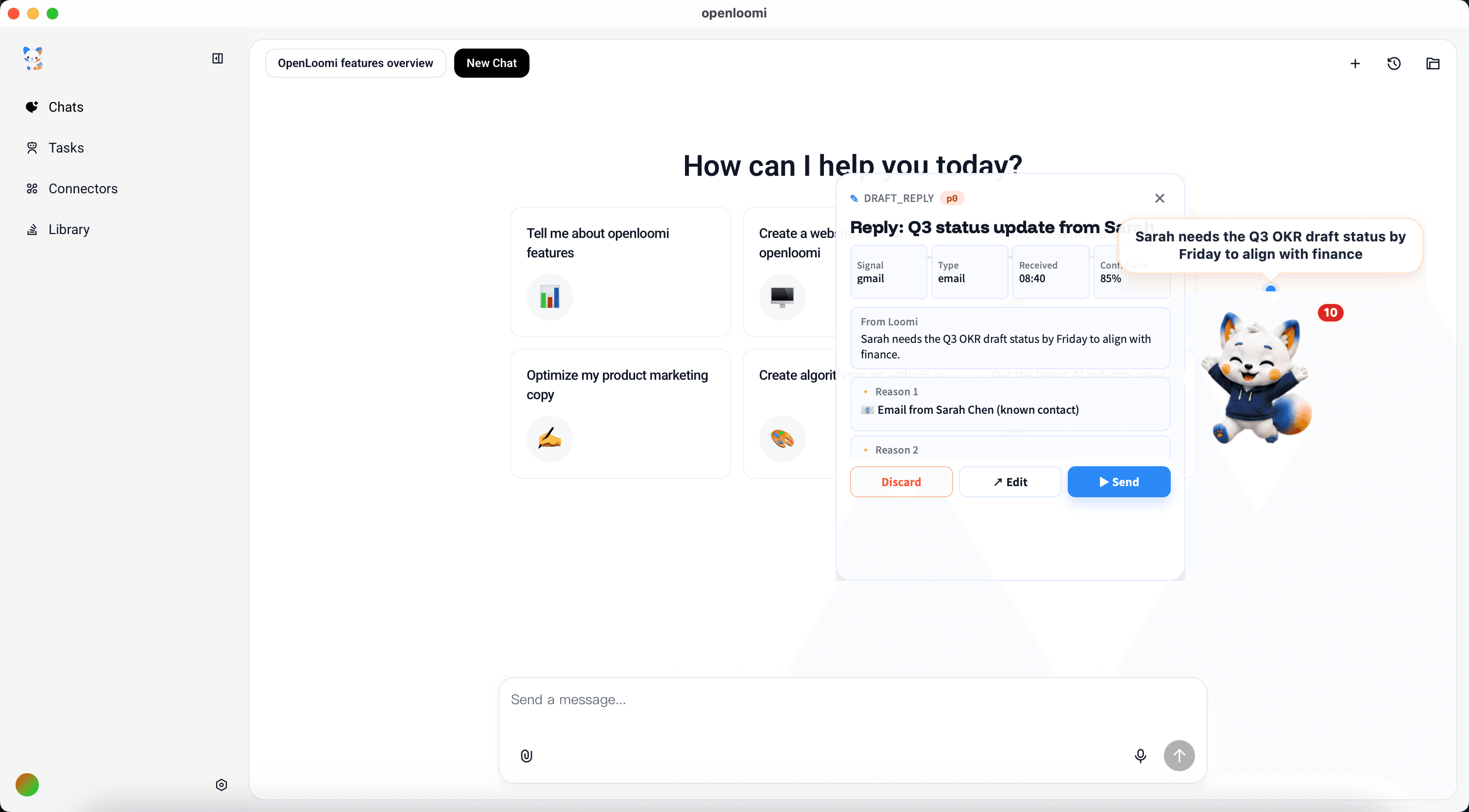This screenshot has height=812, width=1469.
Task: Click the bar chart emoji icon
Action: coord(549,297)
